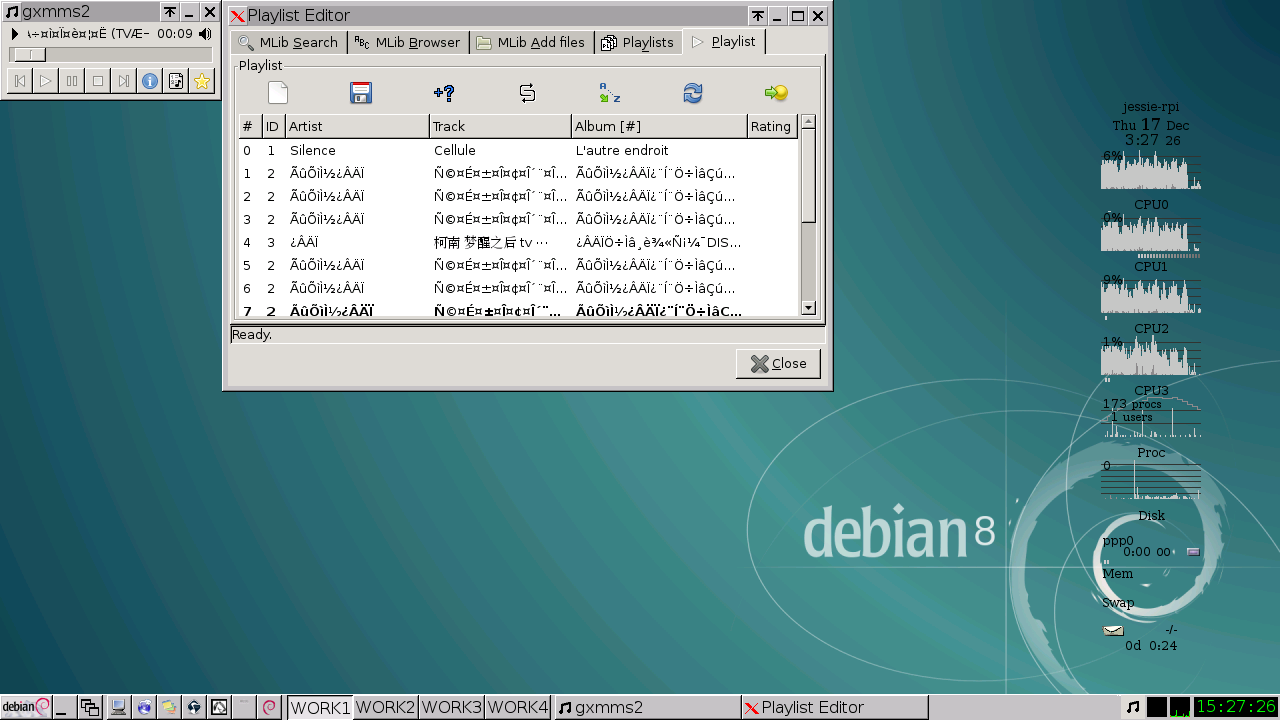This screenshot has height=720, width=1280.
Task: Switch to WORK4 workspace
Action: point(518,707)
